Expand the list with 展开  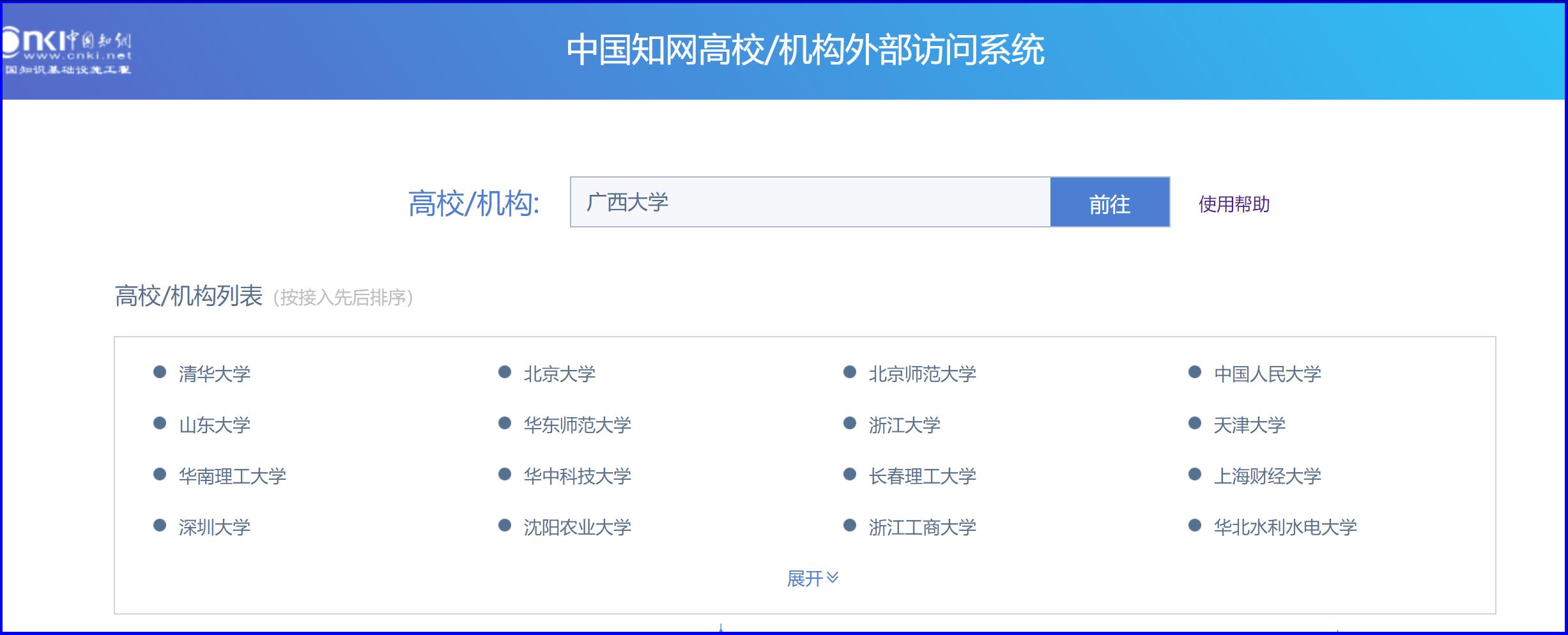[812, 578]
